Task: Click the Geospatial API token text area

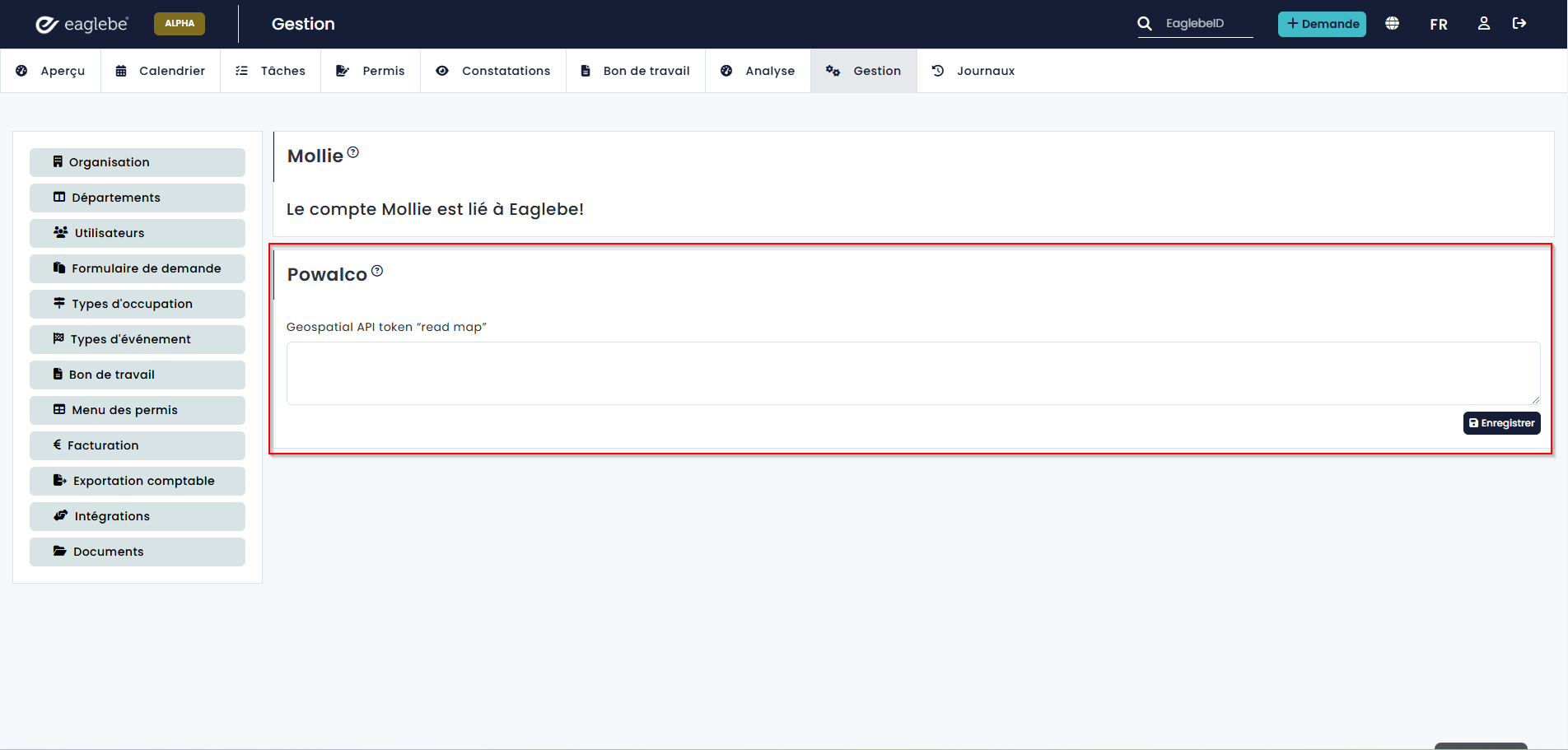Action: click(x=913, y=373)
